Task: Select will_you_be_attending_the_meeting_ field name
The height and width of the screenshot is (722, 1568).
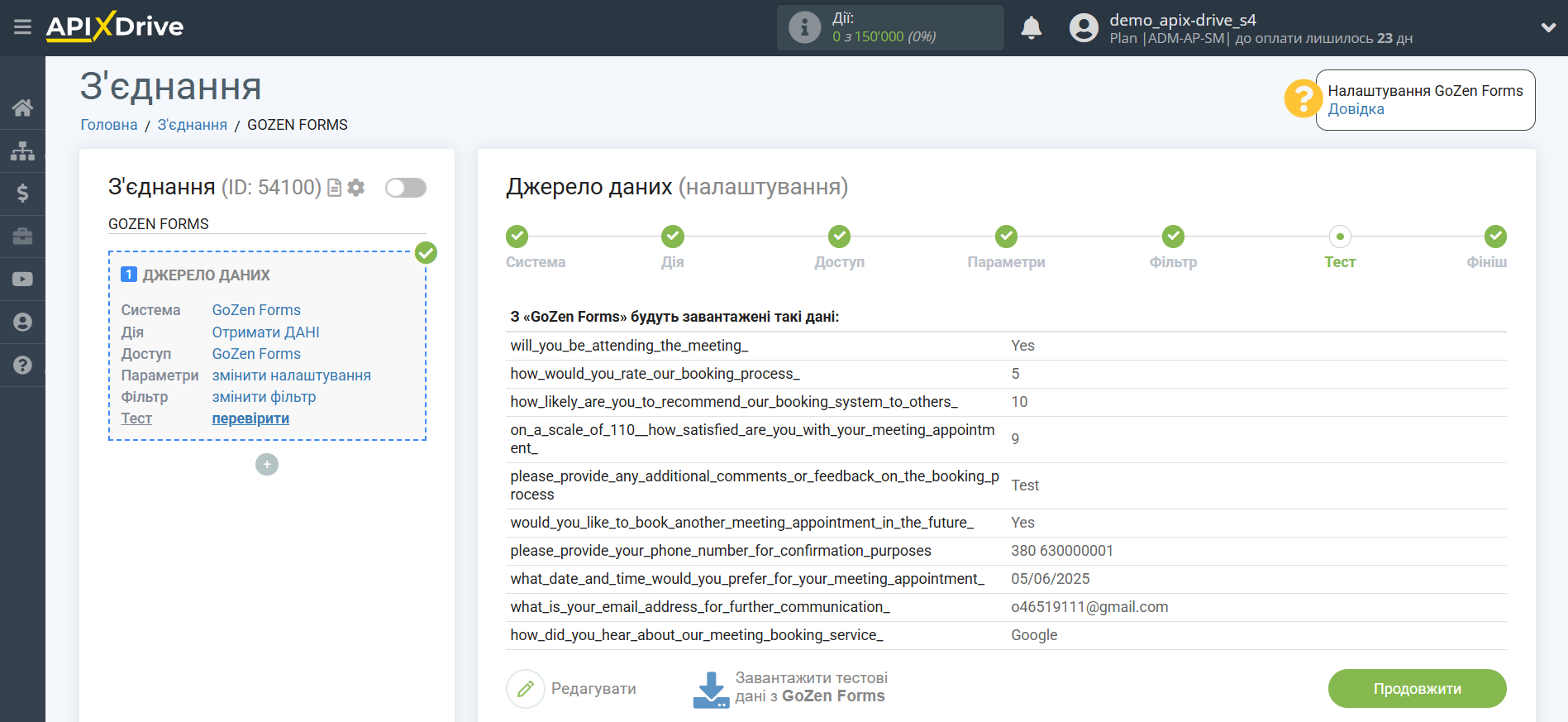Action: 629,346
